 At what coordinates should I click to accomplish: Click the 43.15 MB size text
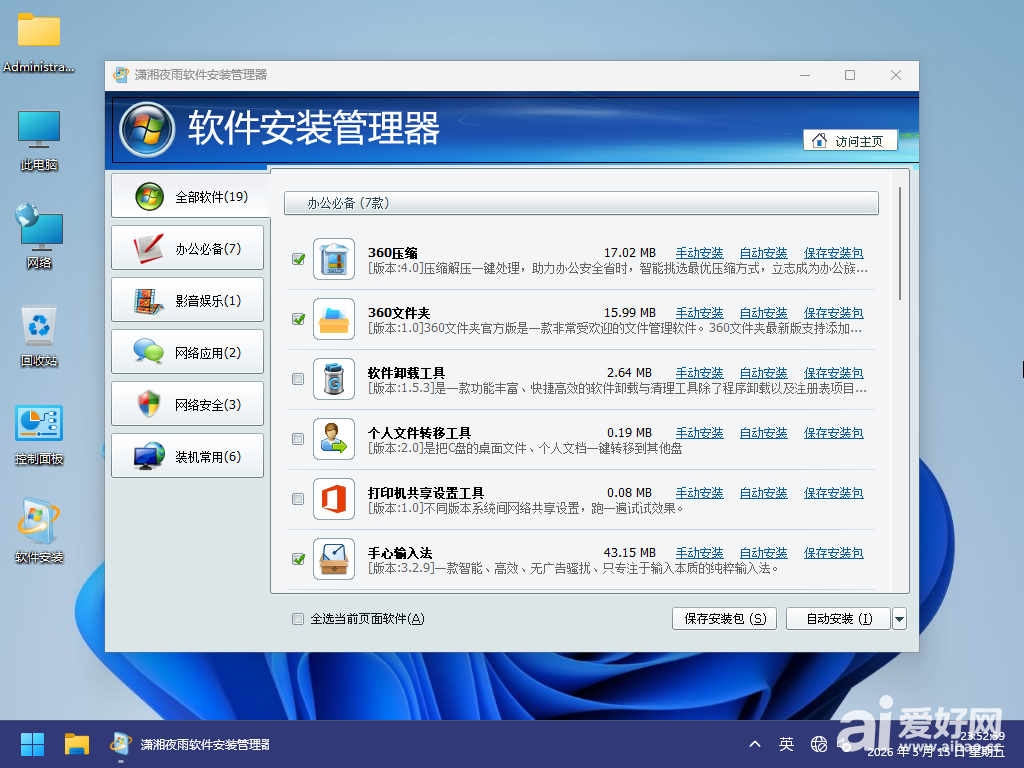(630, 554)
